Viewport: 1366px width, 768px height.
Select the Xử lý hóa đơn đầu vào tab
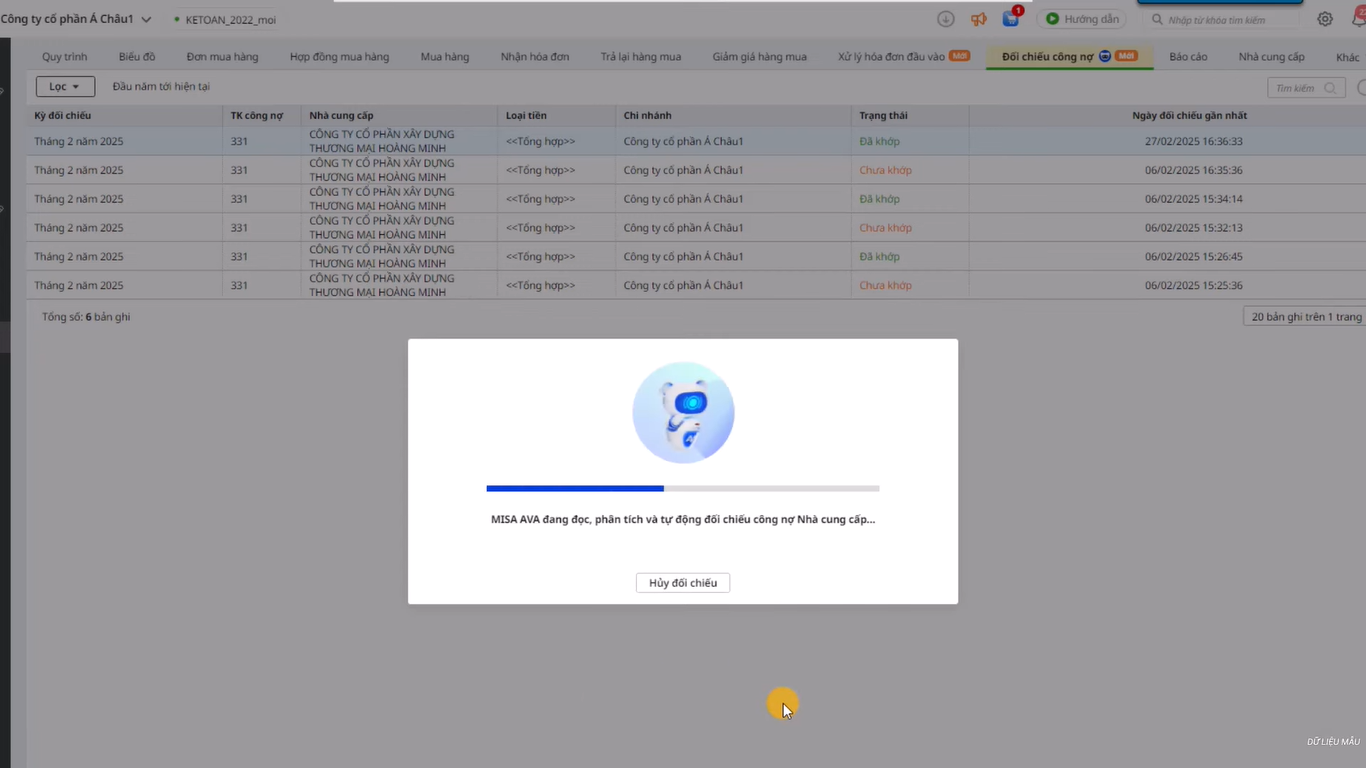click(x=891, y=57)
